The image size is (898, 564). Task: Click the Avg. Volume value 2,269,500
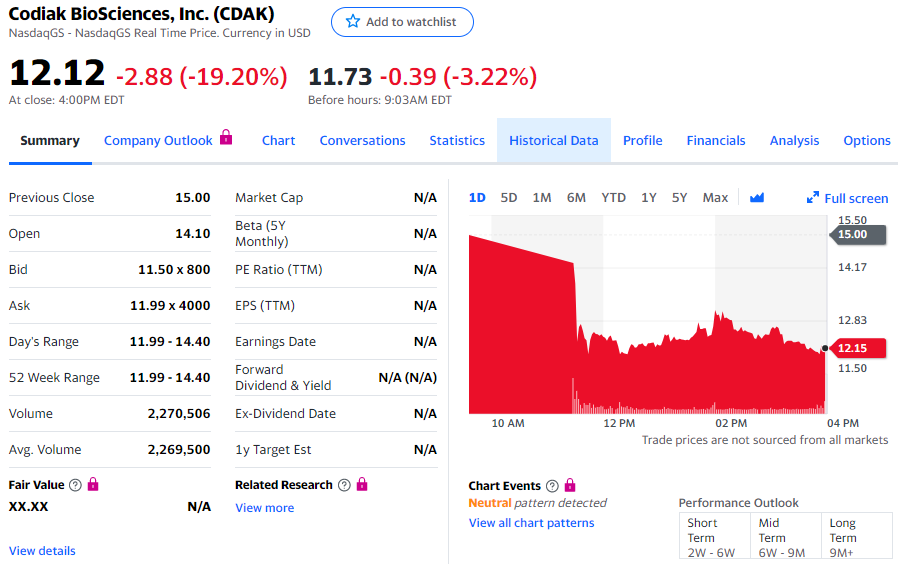179,449
